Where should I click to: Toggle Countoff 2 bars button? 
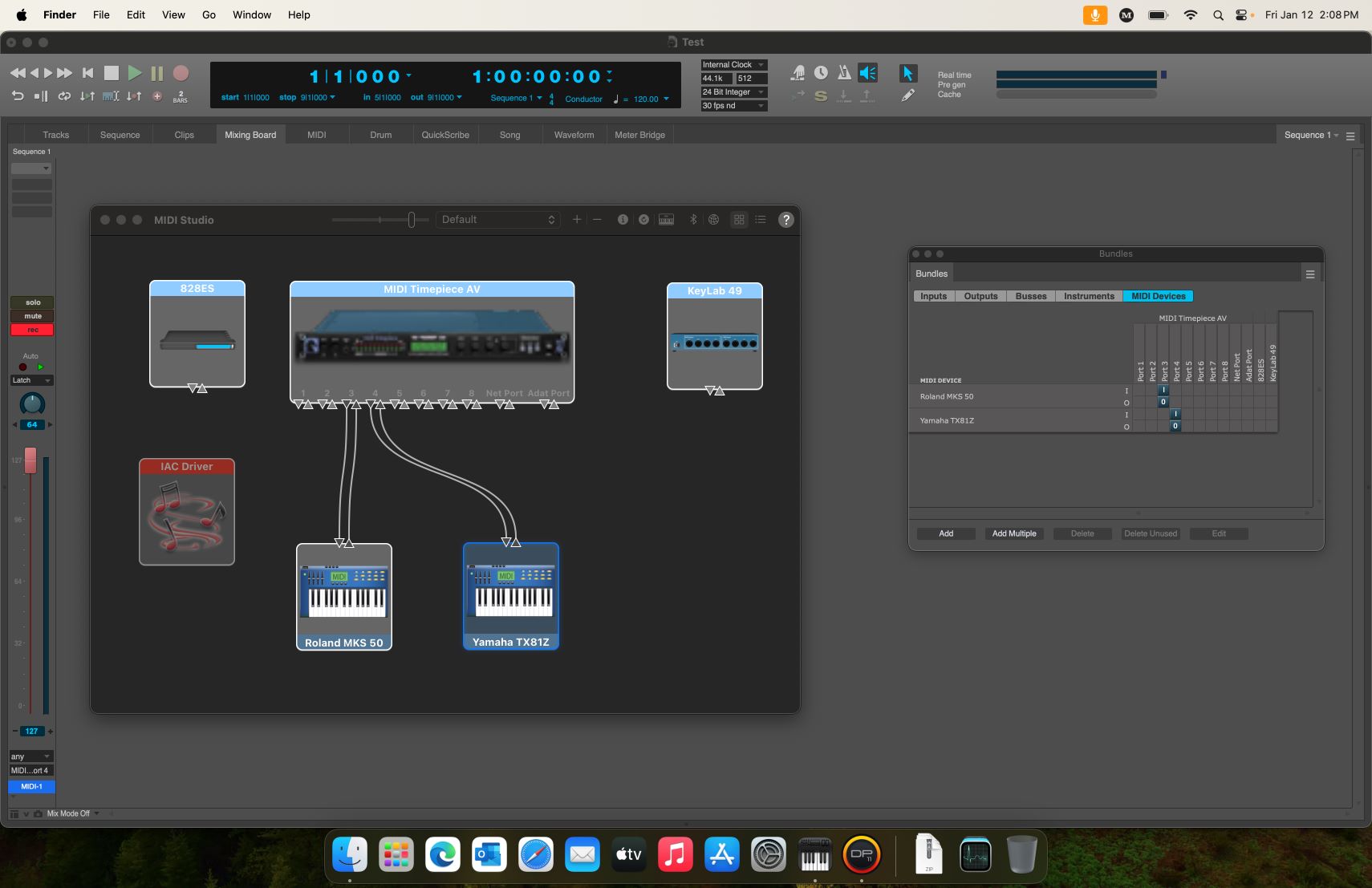point(181,96)
